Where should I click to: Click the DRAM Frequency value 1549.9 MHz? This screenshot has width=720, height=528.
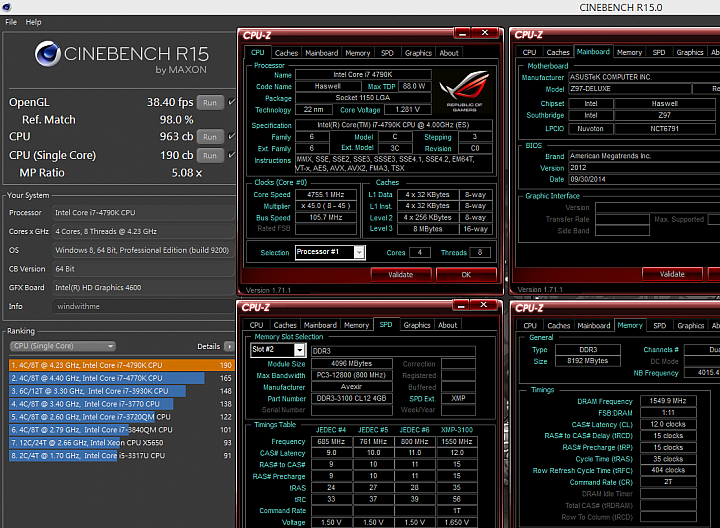click(x=668, y=401)
